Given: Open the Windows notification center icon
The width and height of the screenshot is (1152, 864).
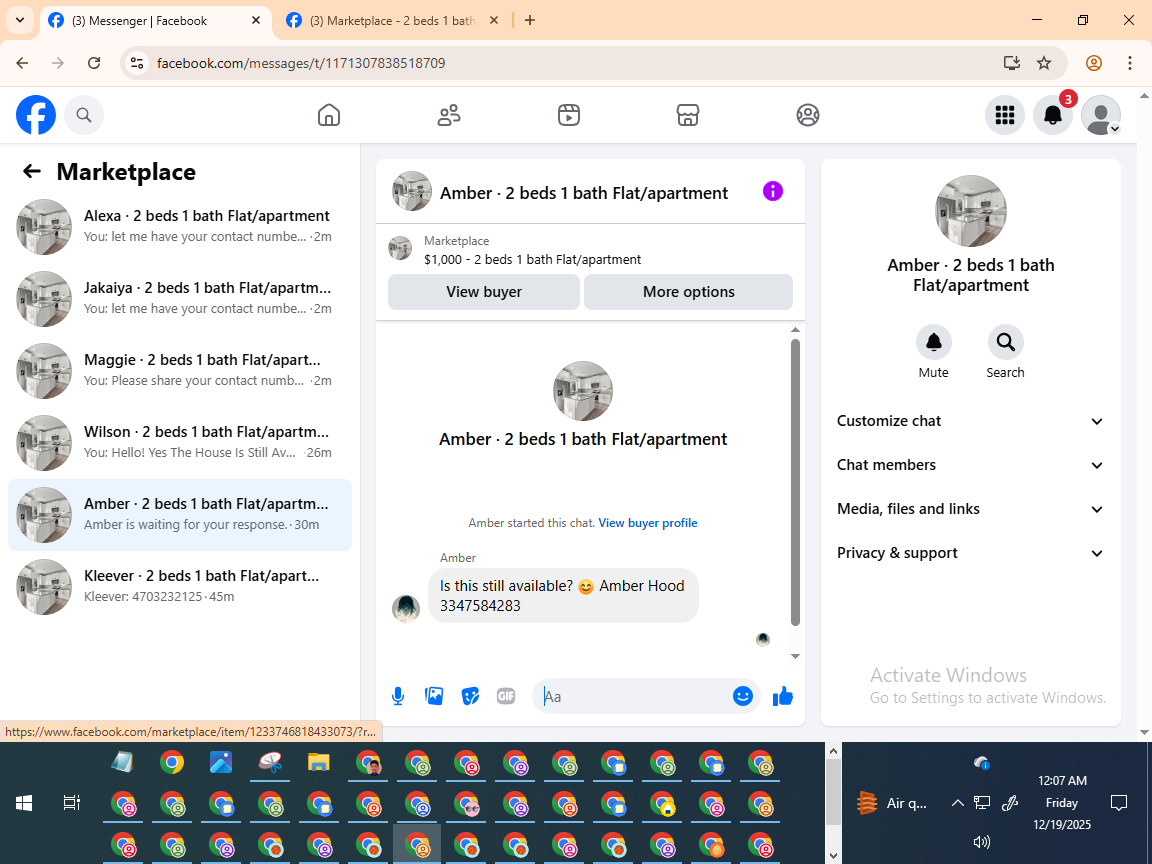Looking at the screenshot, I should coord(1119,803).
